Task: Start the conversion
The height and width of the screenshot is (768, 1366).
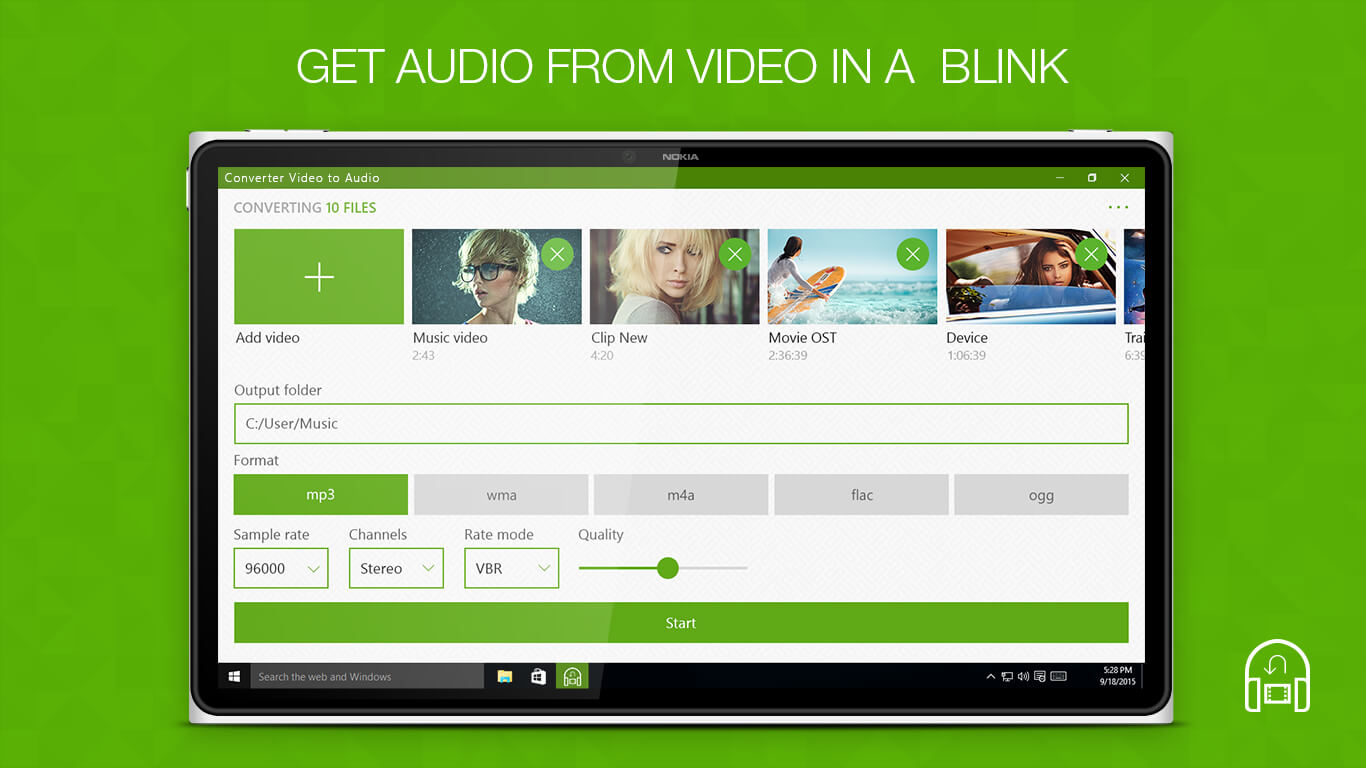Action: [x=681, y=623]
